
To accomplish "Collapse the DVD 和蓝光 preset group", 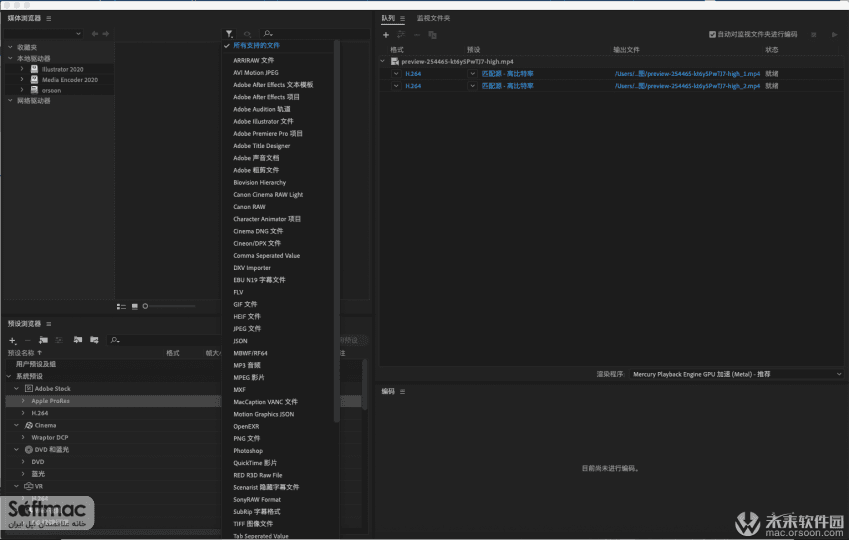I will (x=17, y=450).
